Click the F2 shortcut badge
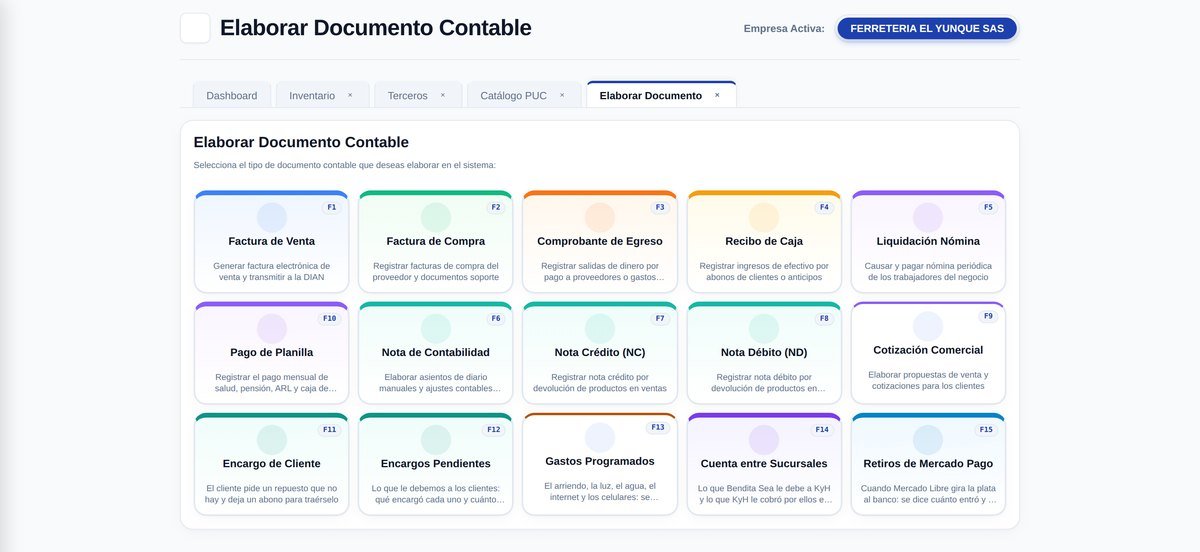Viewport: 1200px width, 552px height. [495, 207]
